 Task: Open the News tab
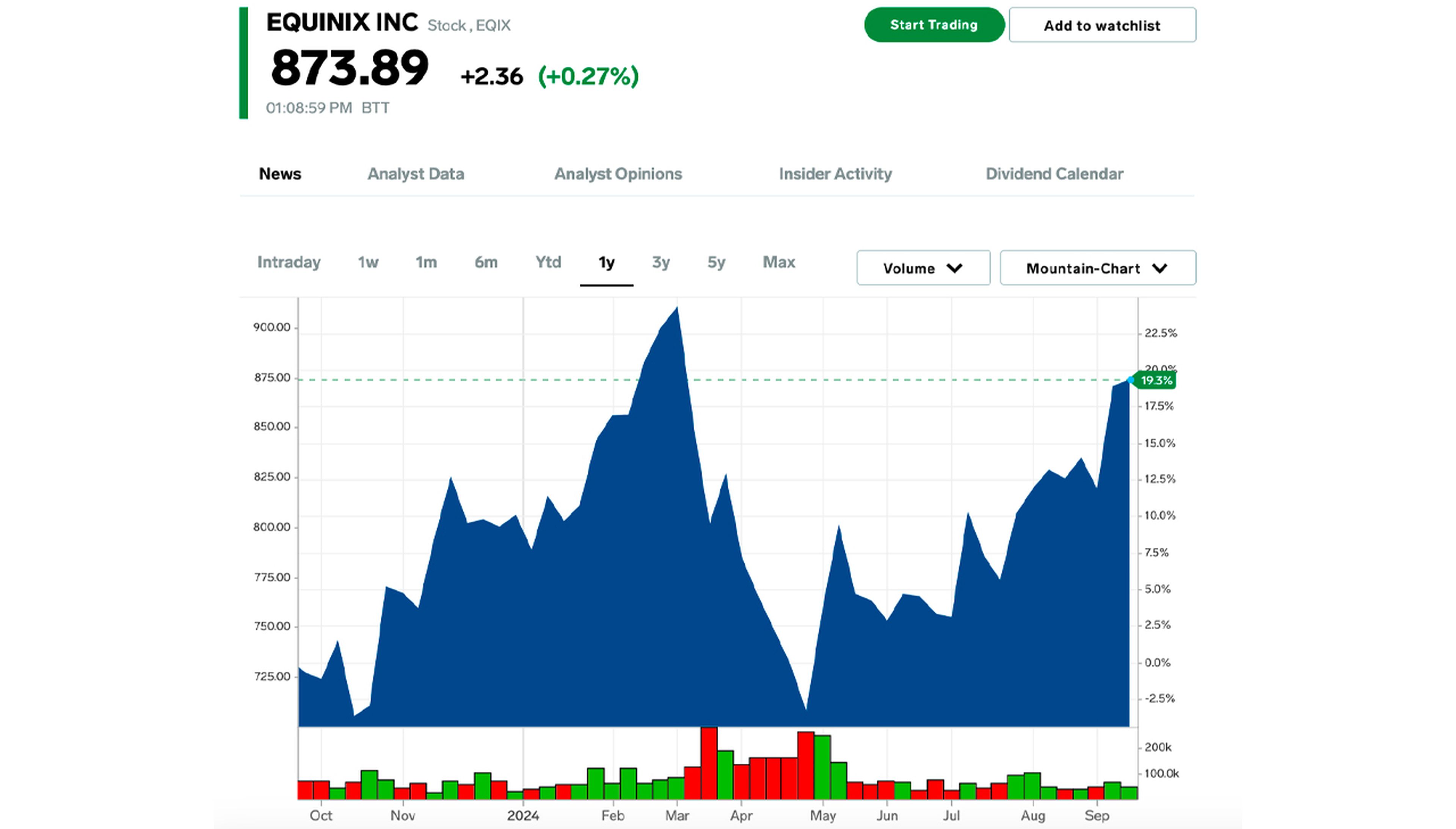[x=279, y=174]
